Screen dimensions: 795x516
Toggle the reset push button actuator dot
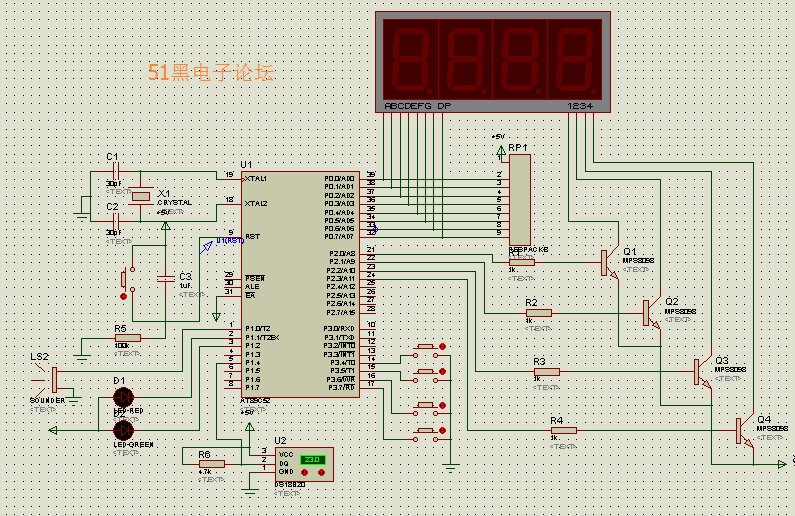click(124, 297)
